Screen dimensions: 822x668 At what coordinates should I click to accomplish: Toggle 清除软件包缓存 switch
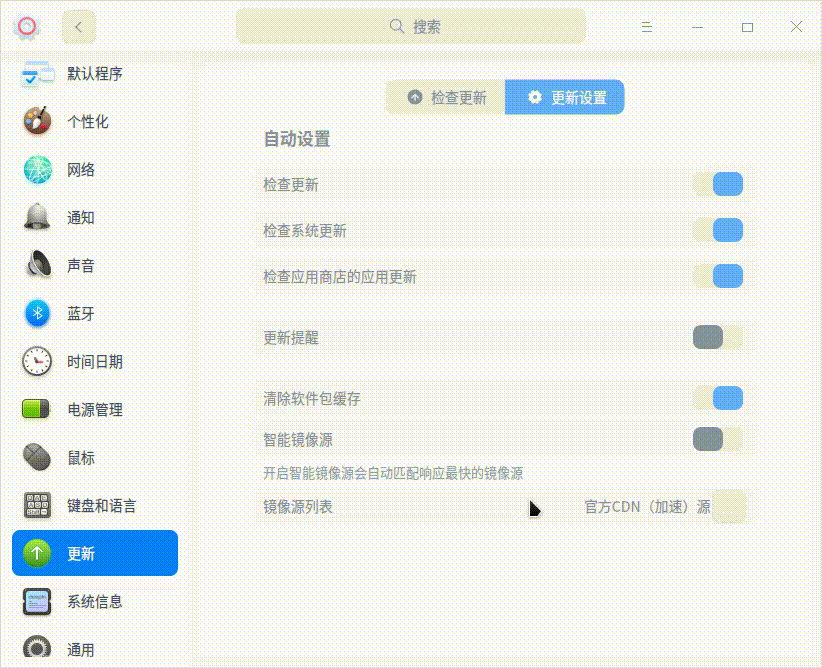tap(718, 398)
